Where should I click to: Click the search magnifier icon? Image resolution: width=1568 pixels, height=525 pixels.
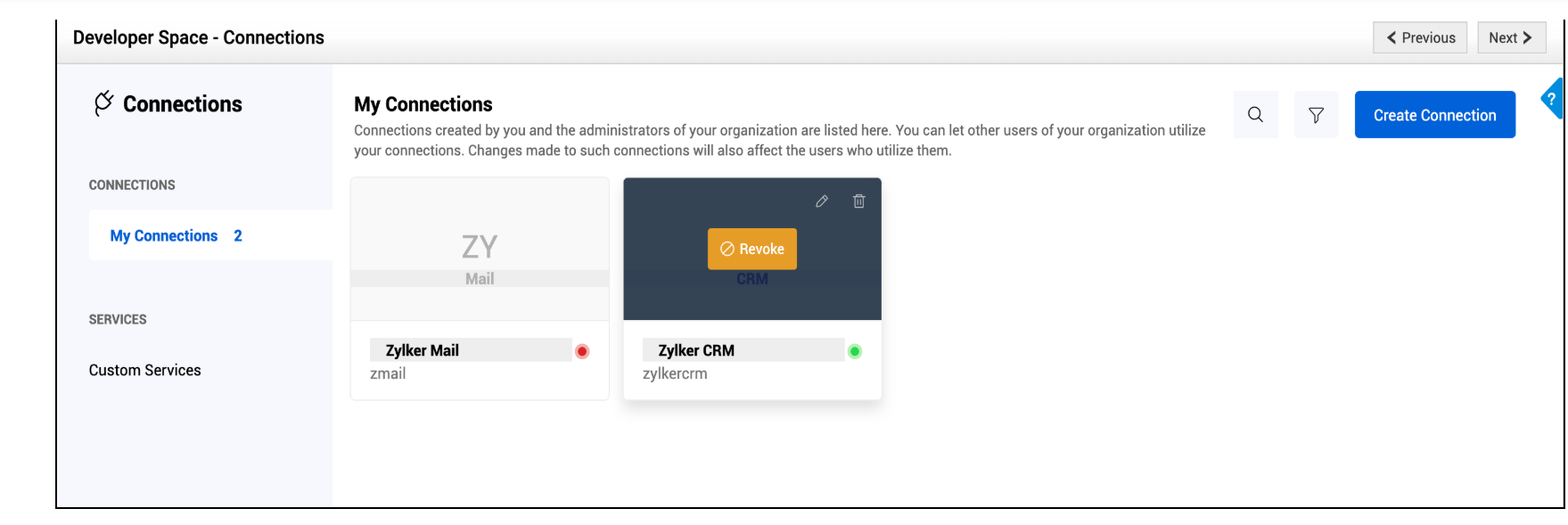[x=1255, y=115]
